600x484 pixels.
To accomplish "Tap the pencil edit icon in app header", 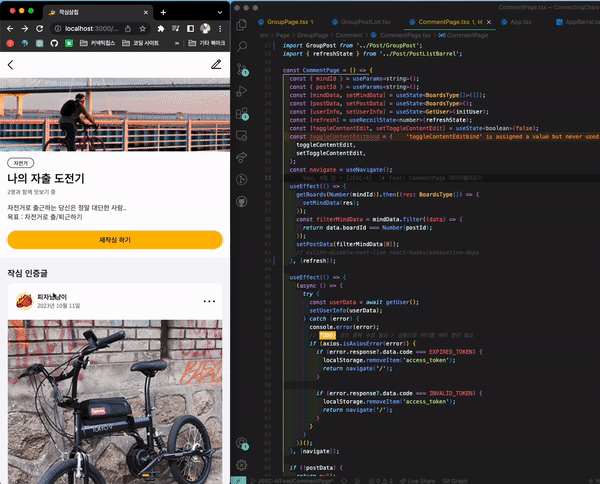I will 216,64.
